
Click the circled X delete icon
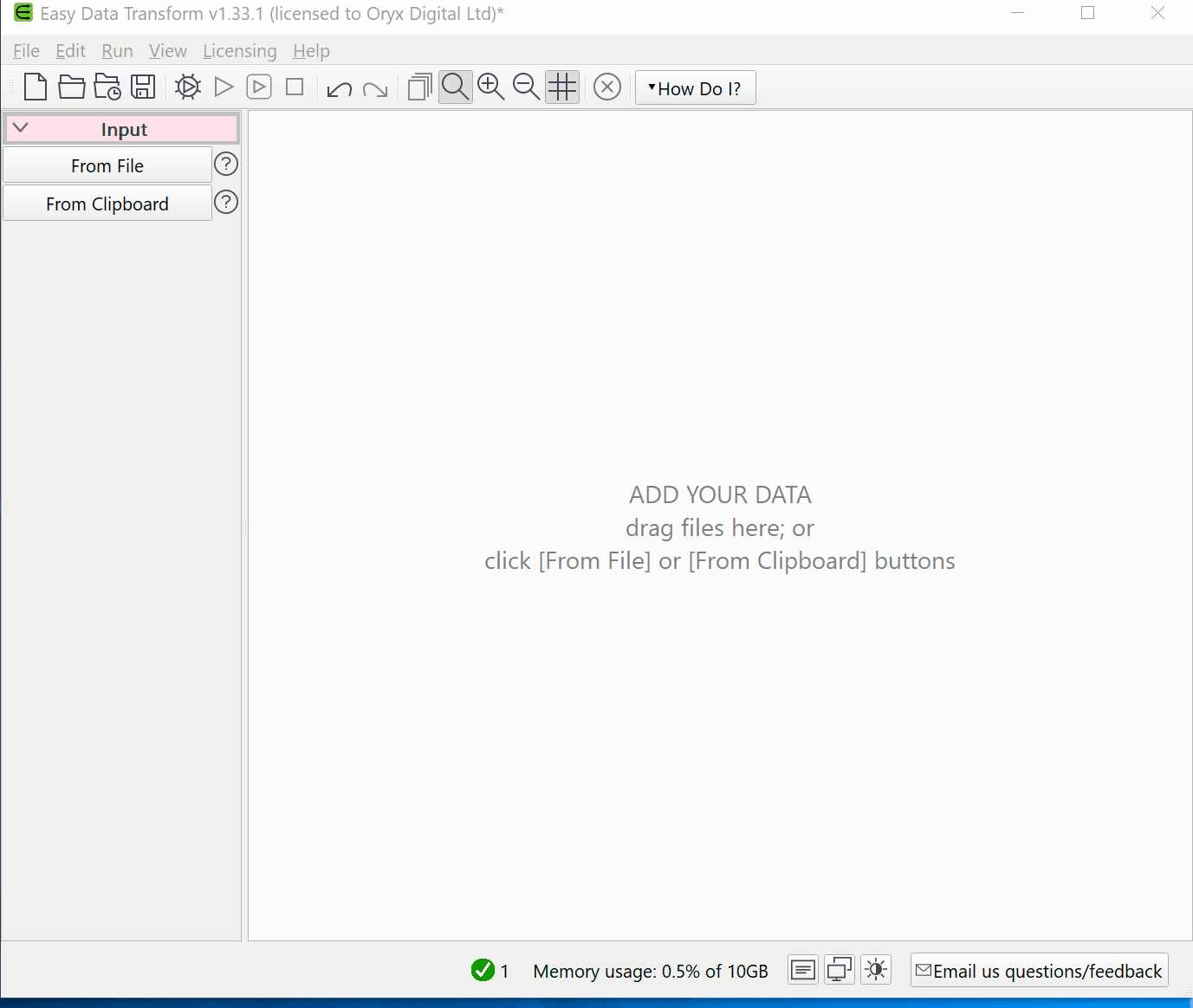tap(607, 87)
